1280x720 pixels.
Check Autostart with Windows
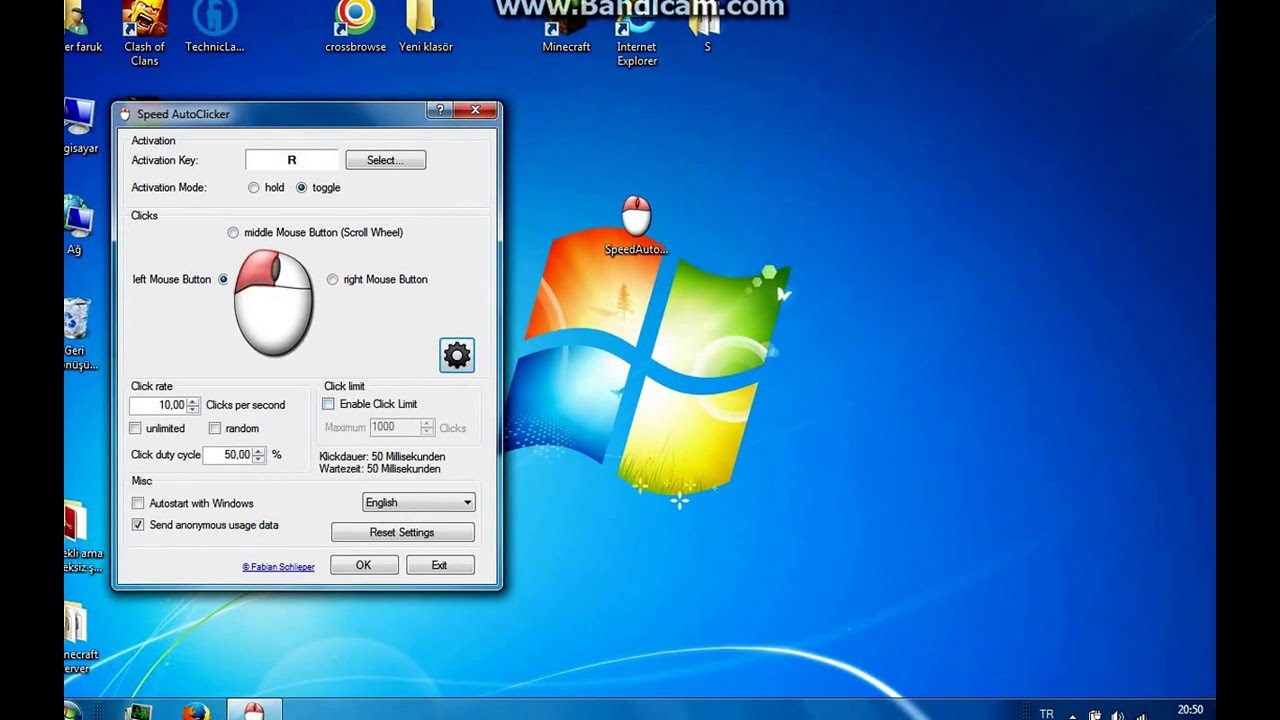pyautogui.click(x=138, y=503)
